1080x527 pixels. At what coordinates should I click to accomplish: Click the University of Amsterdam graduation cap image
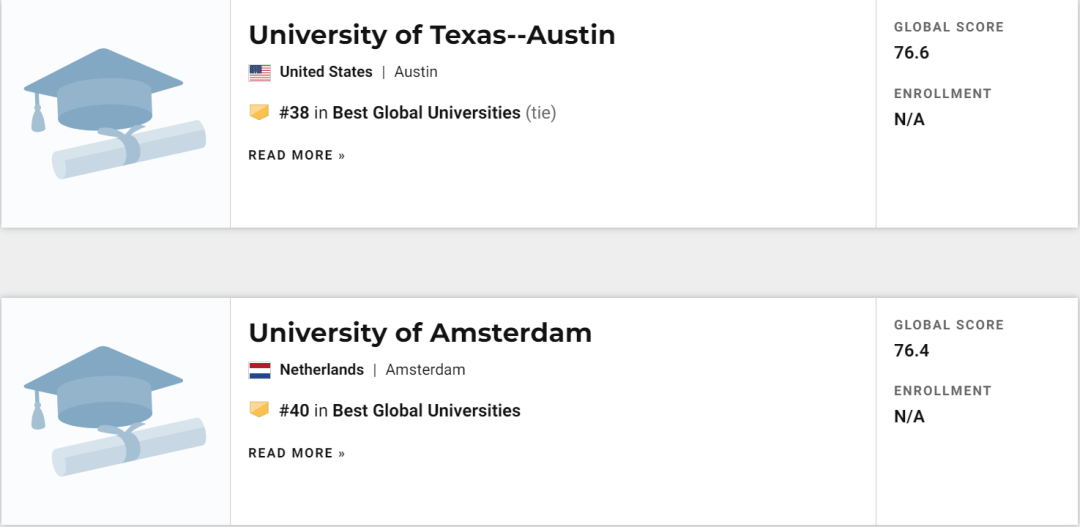click(114, 410)
